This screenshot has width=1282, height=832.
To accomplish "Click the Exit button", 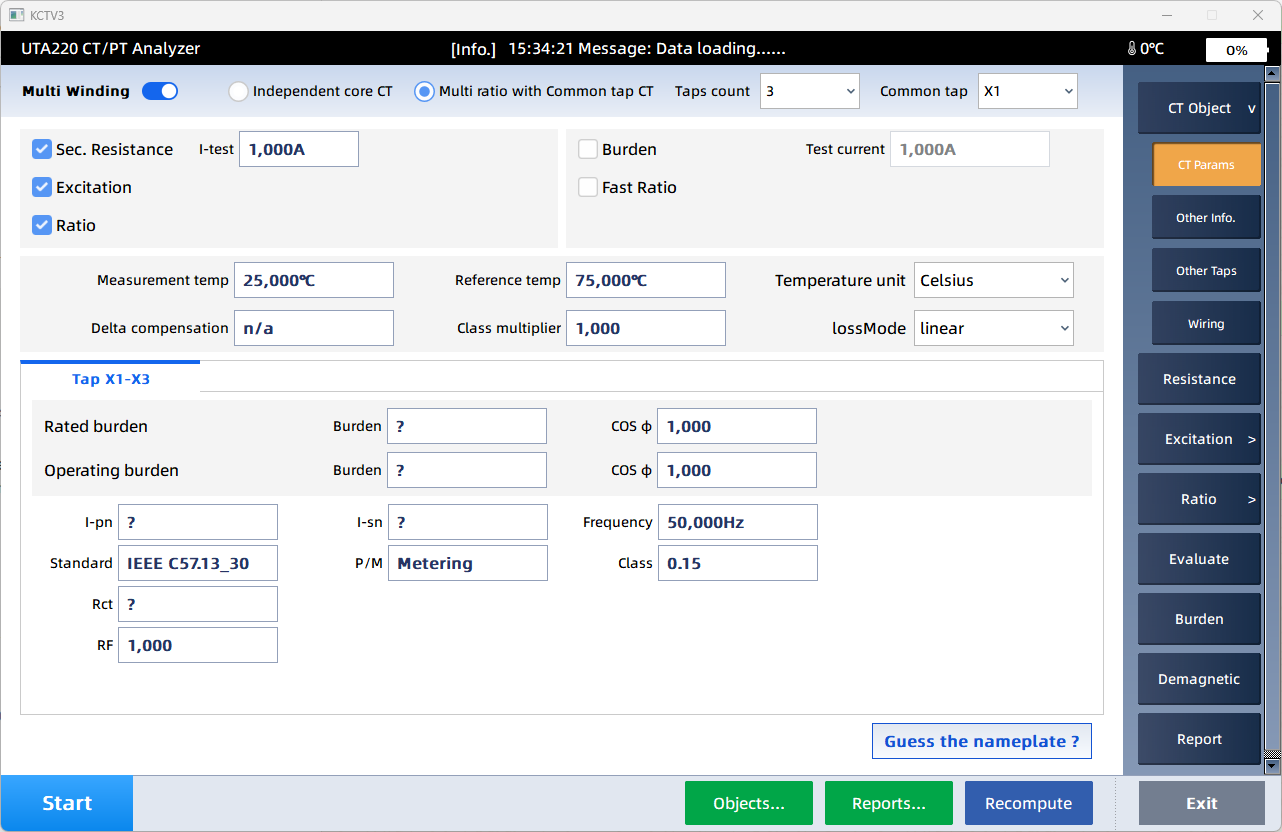I will [x=1202, y=803].
